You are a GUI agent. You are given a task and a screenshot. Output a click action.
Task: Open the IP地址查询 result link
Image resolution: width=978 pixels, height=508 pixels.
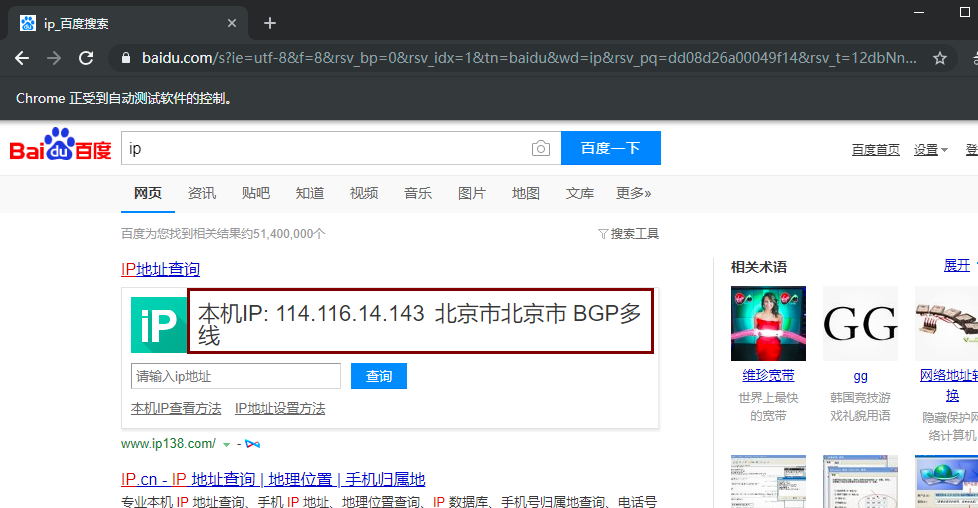(x=160, y=269)
